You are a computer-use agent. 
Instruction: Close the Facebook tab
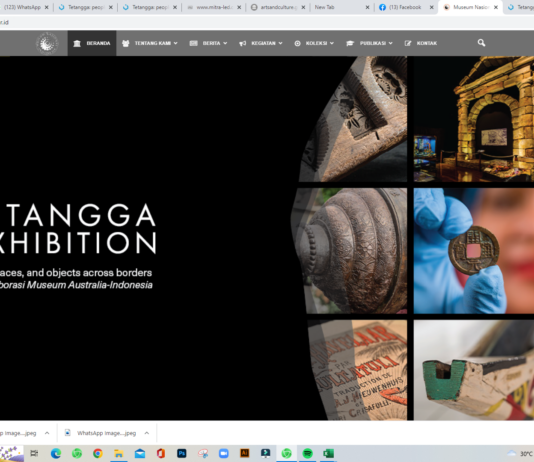431,7
